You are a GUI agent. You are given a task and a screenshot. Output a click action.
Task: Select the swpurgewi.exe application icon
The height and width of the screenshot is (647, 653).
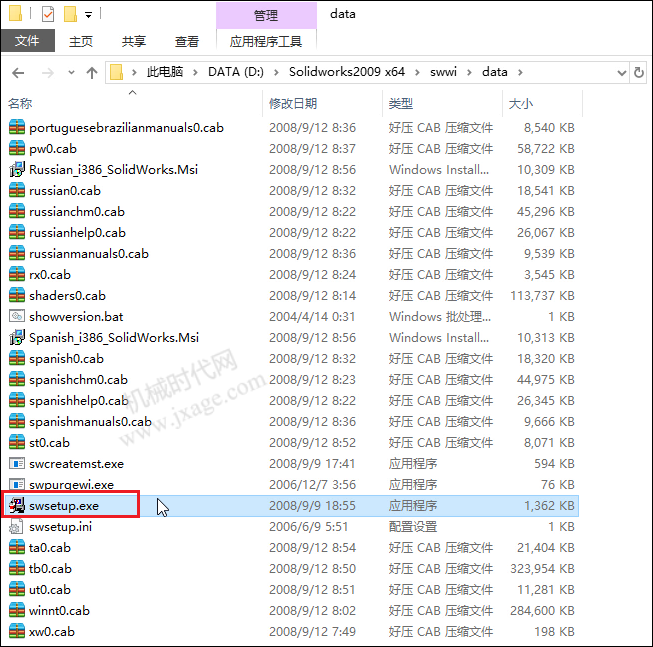click(x=17, y=484)
